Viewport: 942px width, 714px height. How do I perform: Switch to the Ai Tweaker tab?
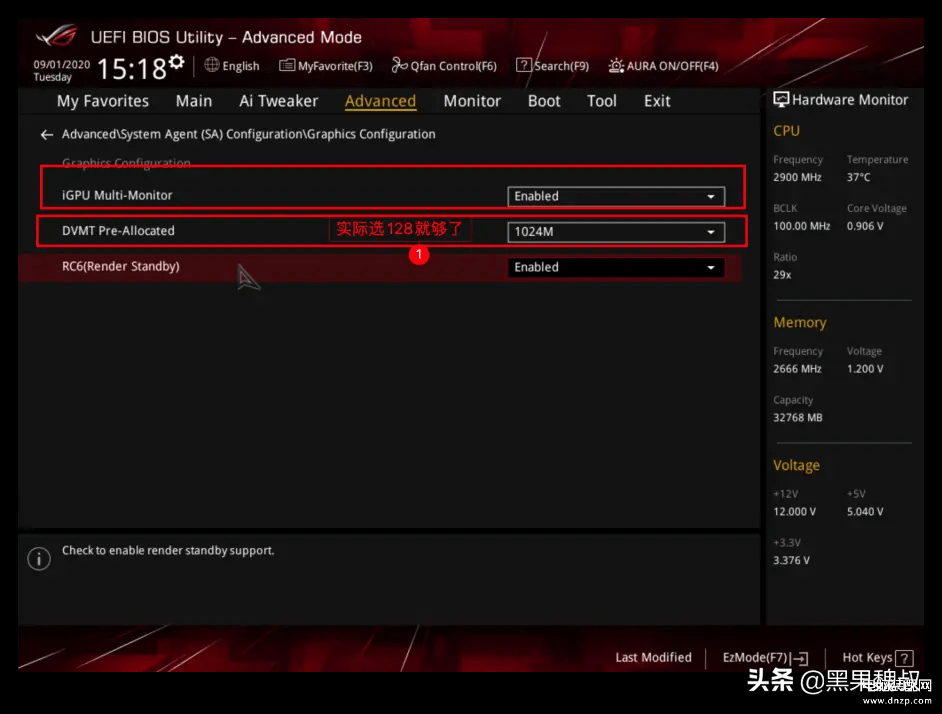pyautogui.click(x=279, y=101)
